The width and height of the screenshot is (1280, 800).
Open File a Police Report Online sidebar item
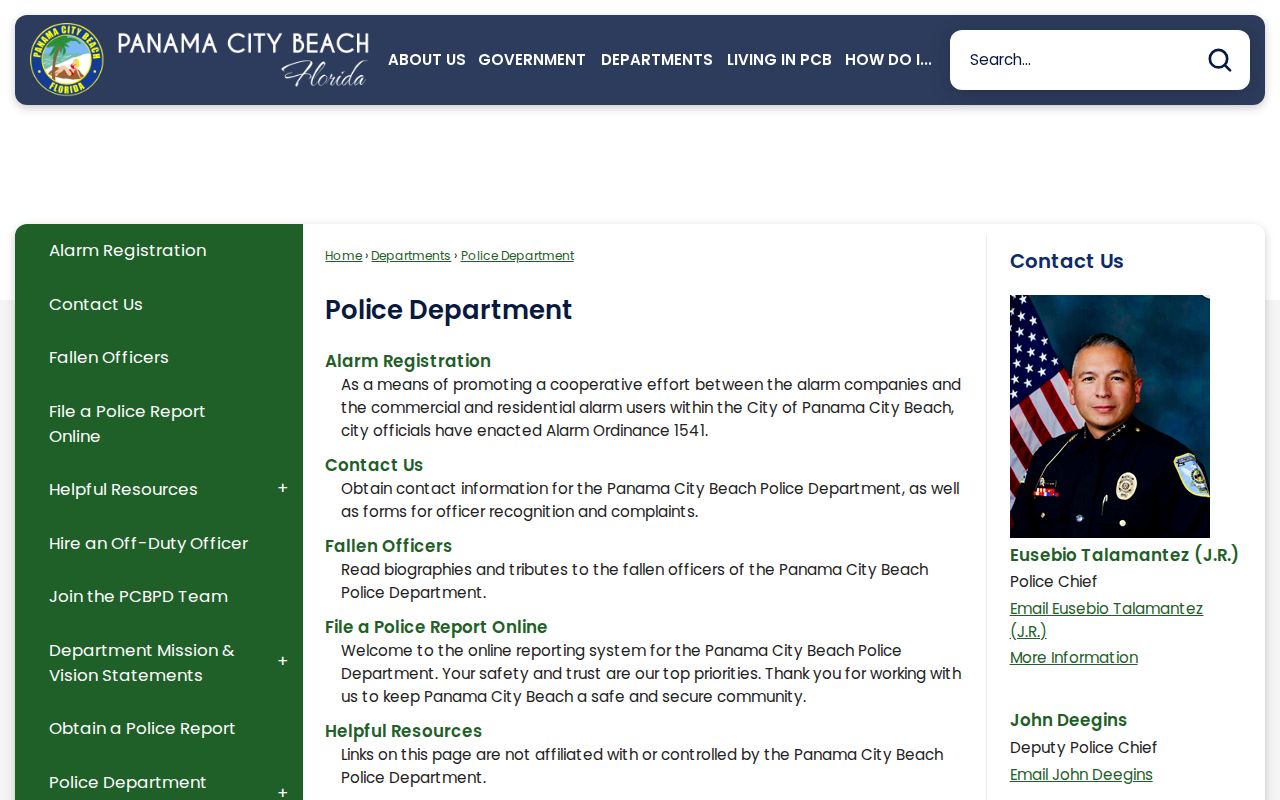(127, 424)
